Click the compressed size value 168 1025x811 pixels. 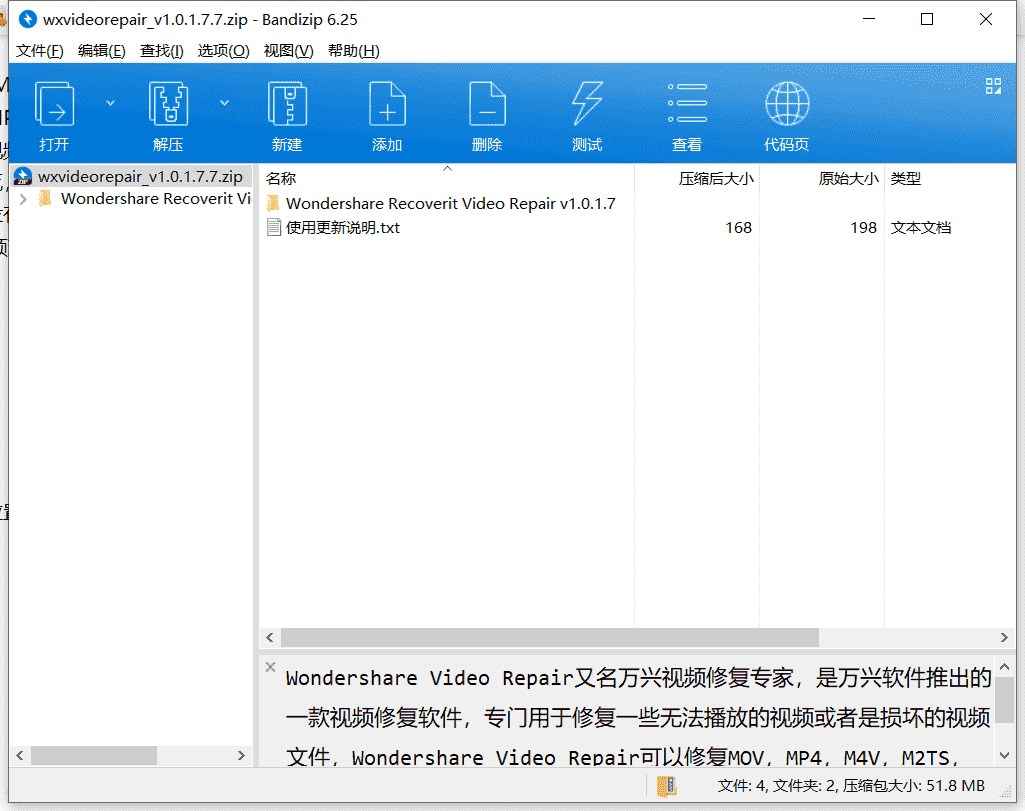pos(738,227)
